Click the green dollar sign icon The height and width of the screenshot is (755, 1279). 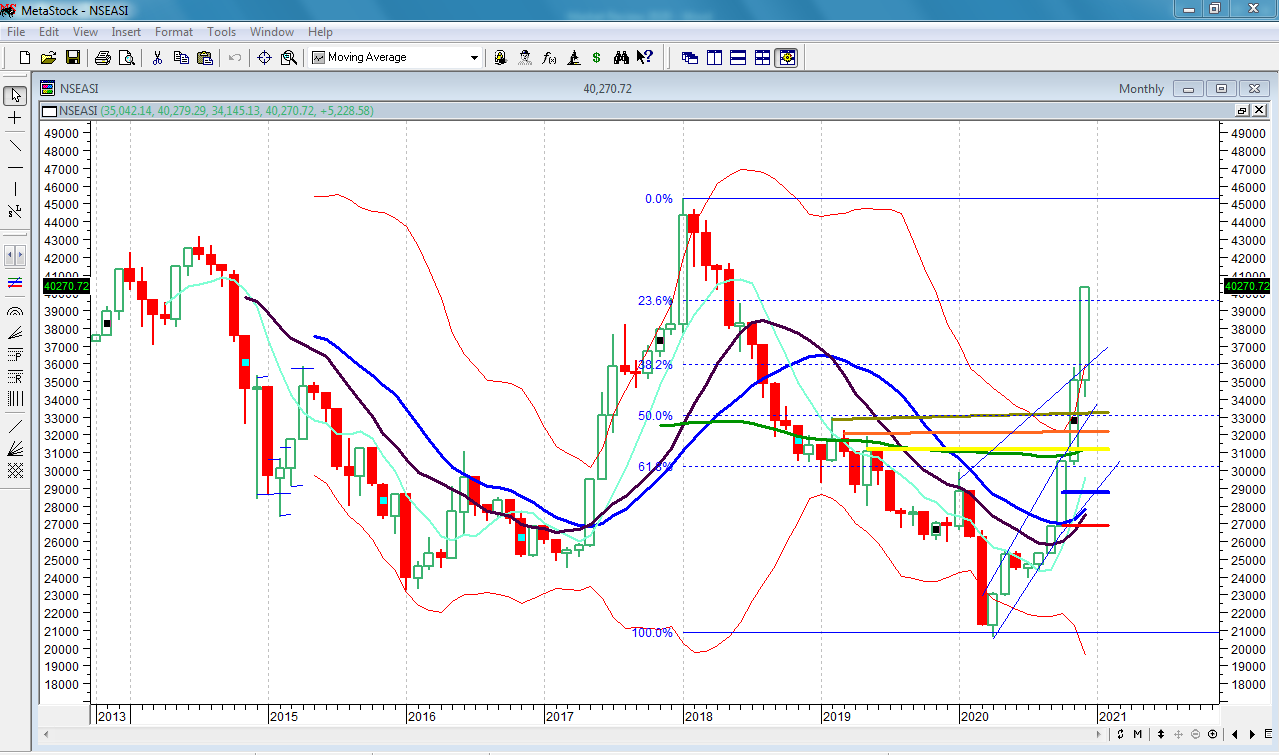point(596,58)
